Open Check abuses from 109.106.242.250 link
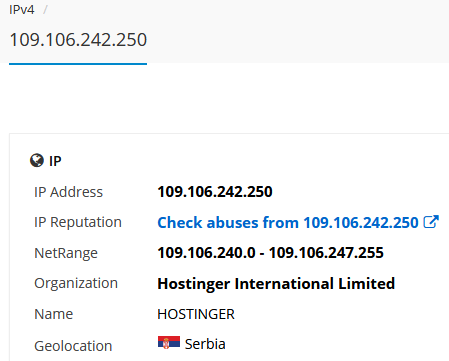Screen dimensions: 449x361 pos(288,222)
